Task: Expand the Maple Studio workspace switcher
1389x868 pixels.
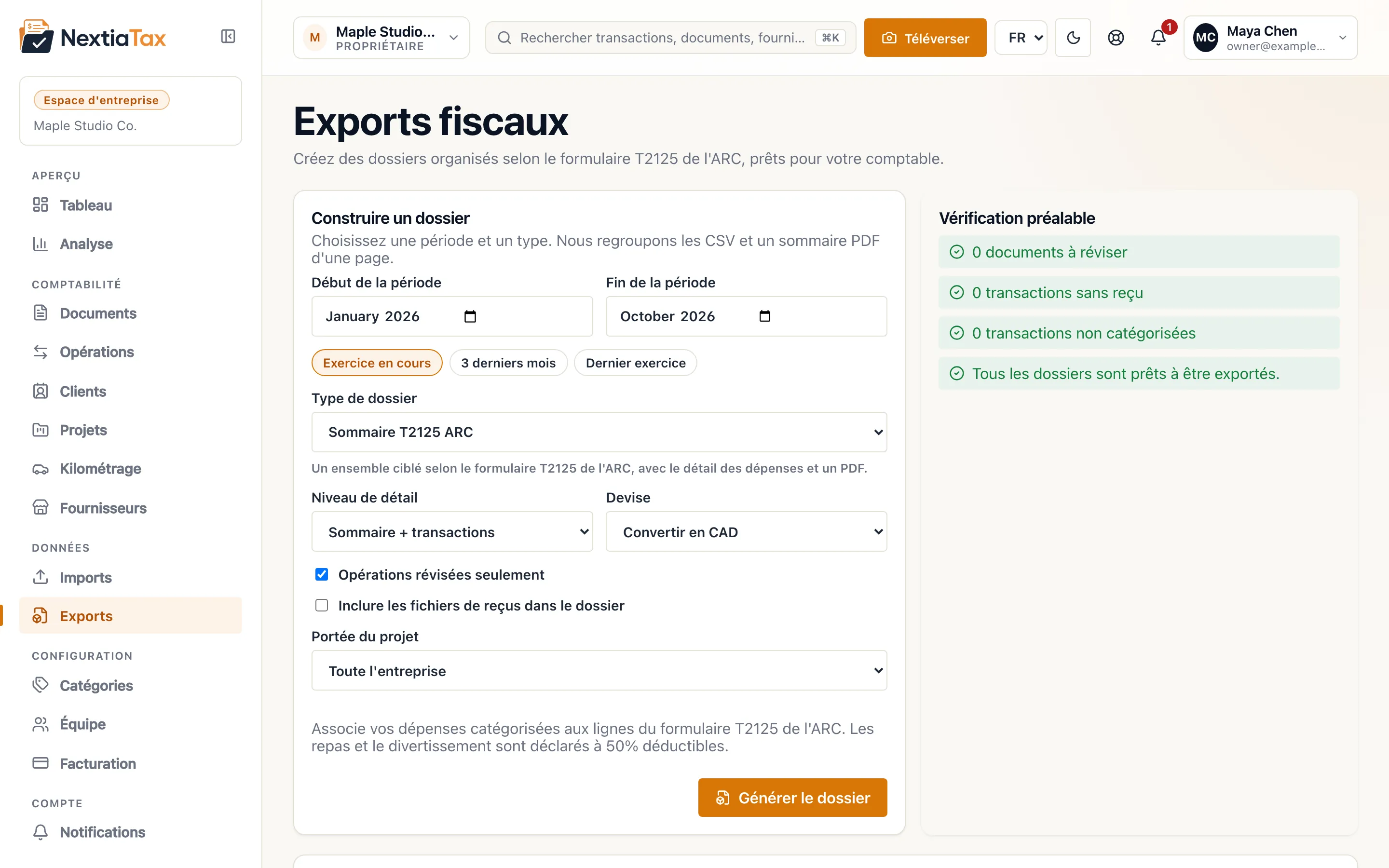Action: coord(381,38)
